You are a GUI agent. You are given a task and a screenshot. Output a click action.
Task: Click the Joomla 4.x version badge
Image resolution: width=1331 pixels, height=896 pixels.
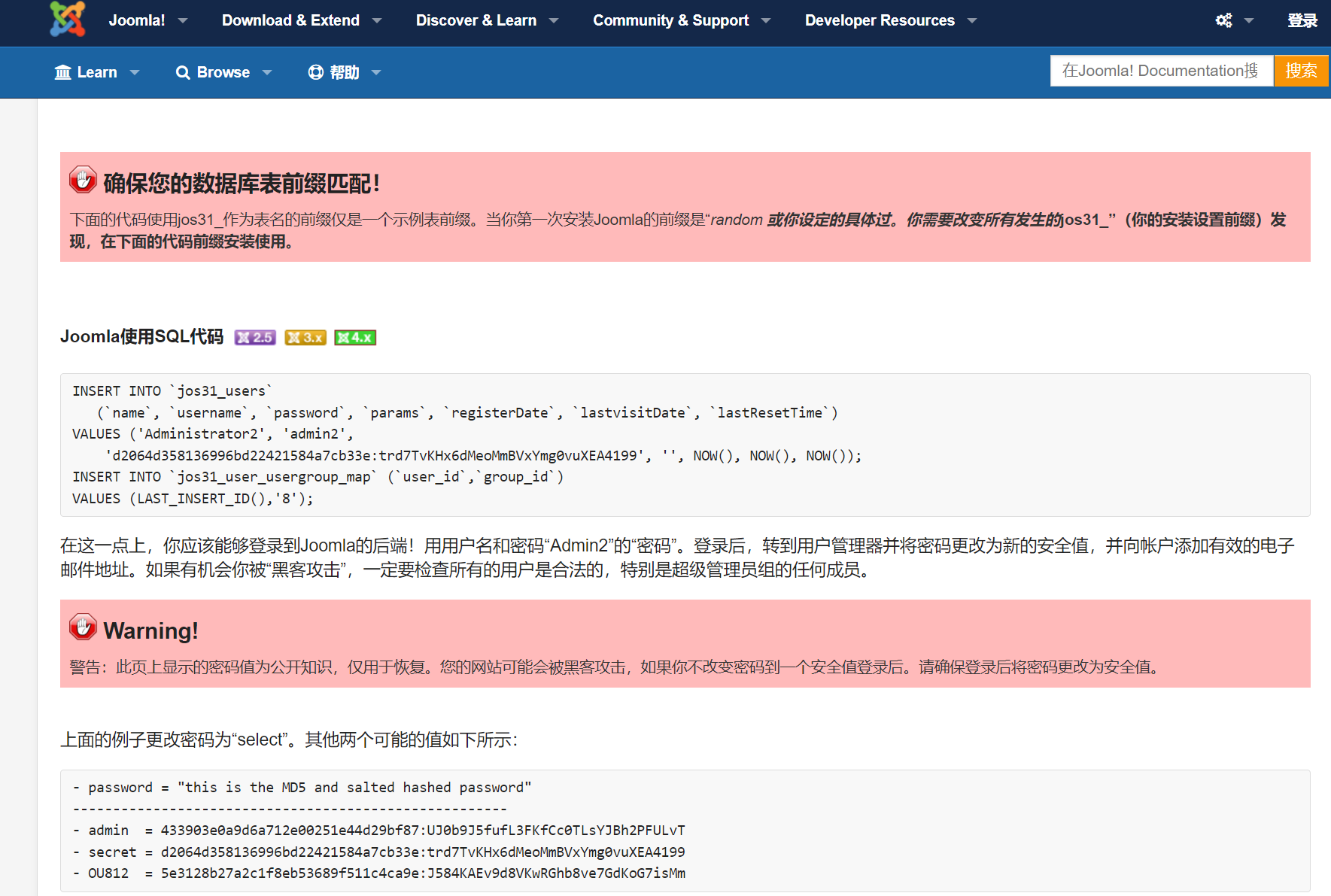[x=355, y=338]
